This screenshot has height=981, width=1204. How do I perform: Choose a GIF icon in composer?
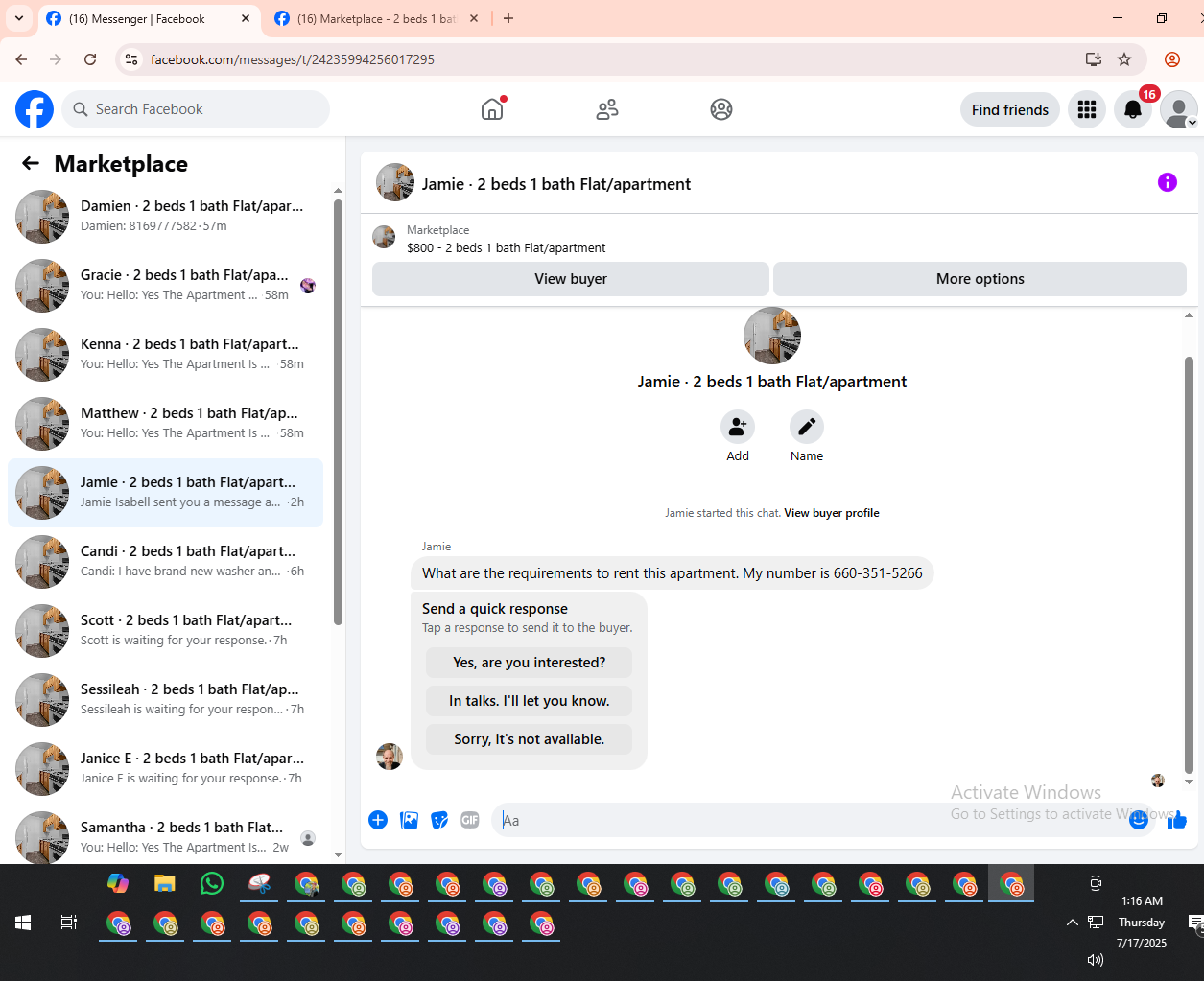pyautogui.click(x=470, y=820)
